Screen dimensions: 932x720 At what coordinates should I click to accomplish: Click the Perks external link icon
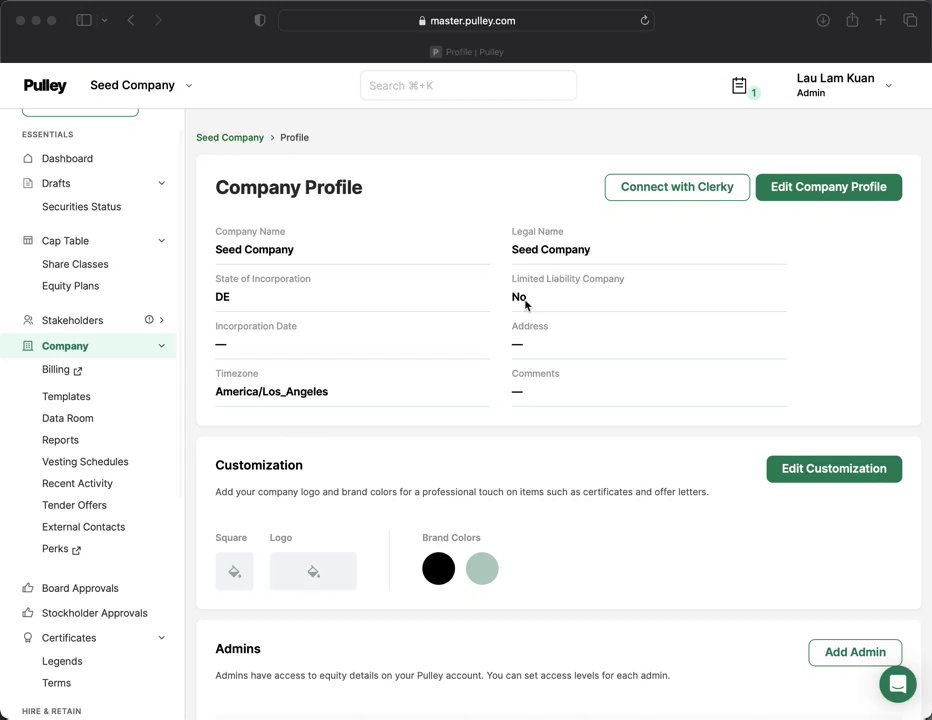tap(77, 551)
